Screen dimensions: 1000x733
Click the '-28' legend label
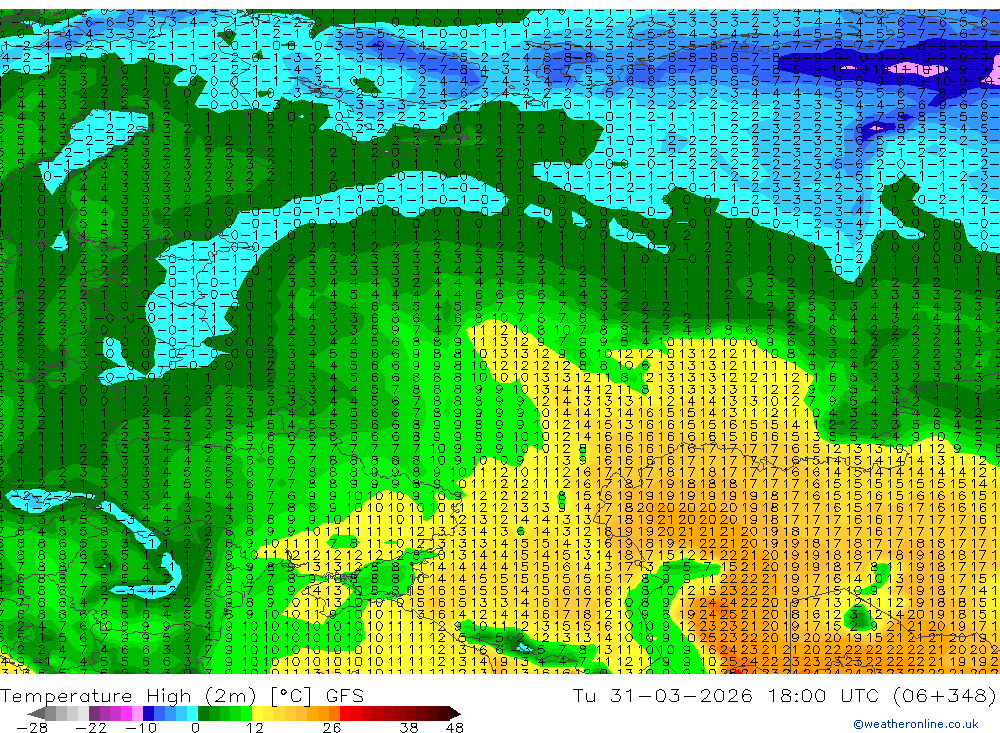32,727
